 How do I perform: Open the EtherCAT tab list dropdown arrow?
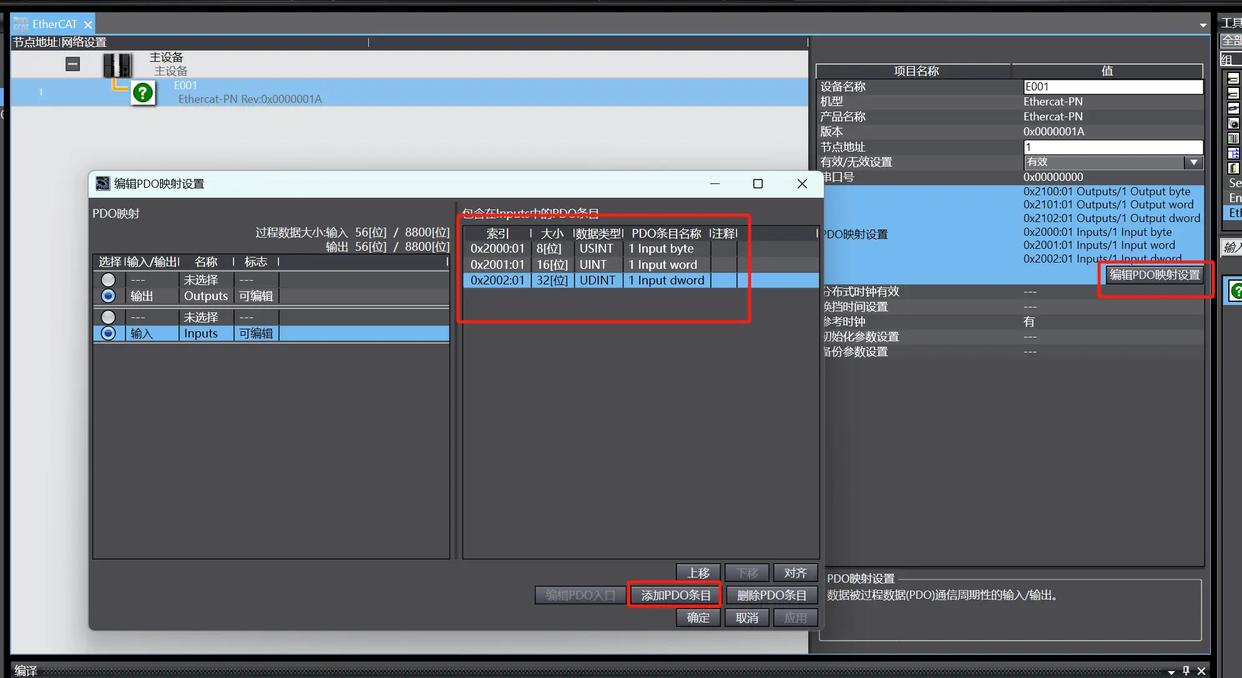pyautogui.click(x=1202, y=25)
